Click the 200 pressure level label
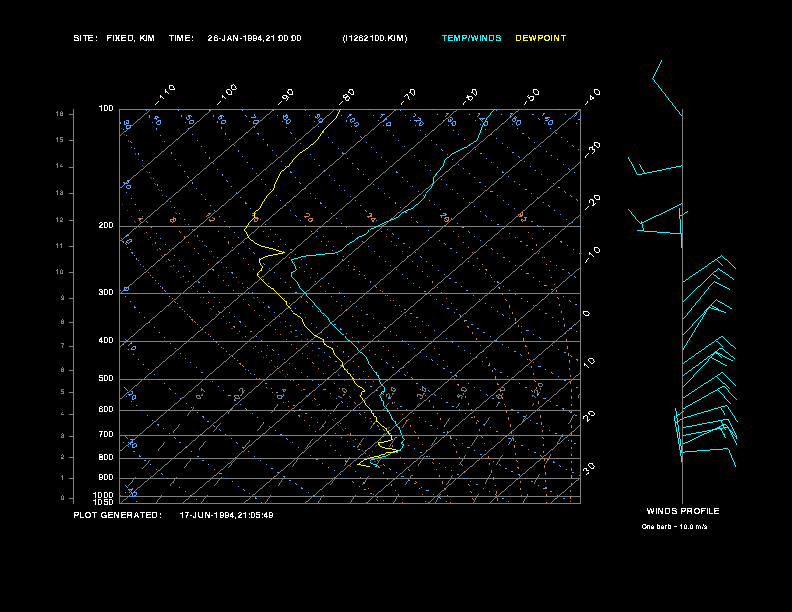The height and width of the screenshot is (612, 792). tap(106, 226)
